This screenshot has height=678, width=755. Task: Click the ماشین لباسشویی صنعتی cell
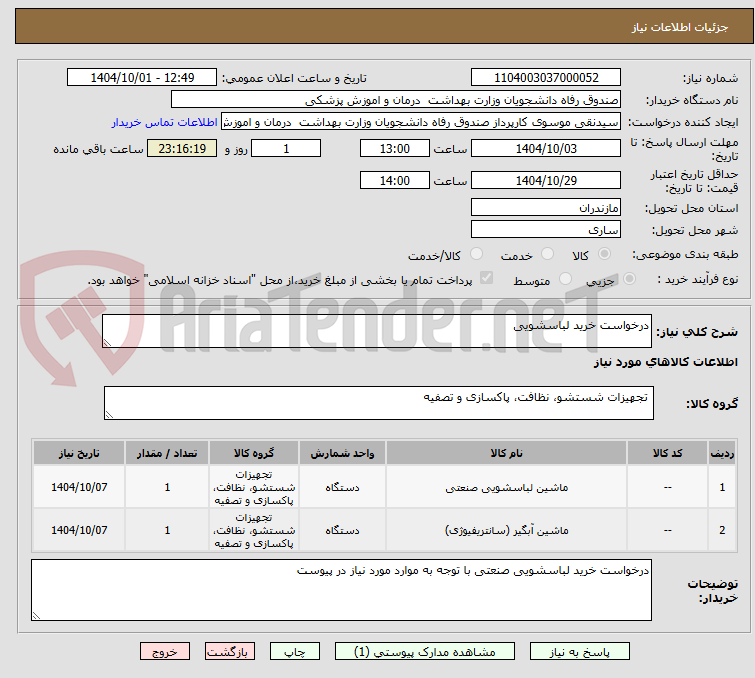click(x=506, y=487)
